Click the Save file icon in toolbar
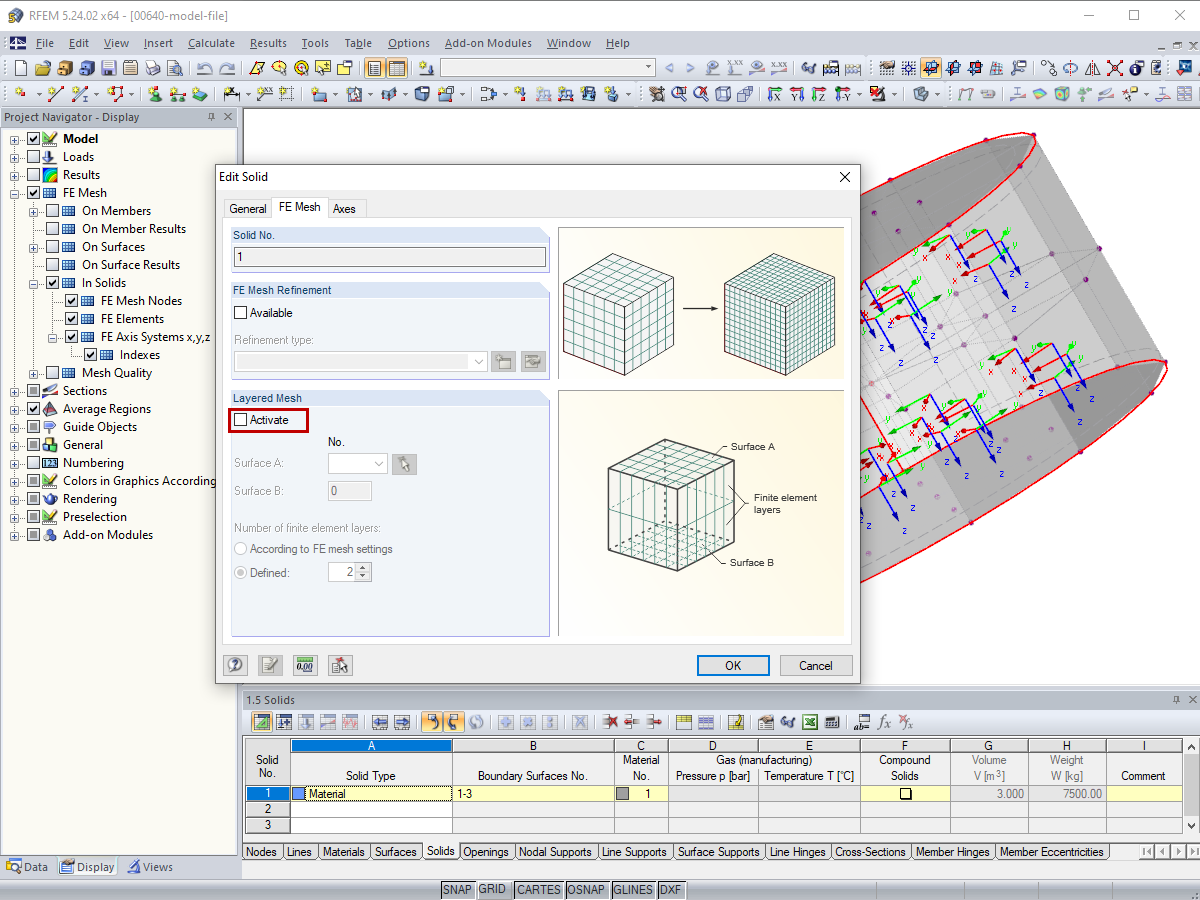 [x=107, y=68]
